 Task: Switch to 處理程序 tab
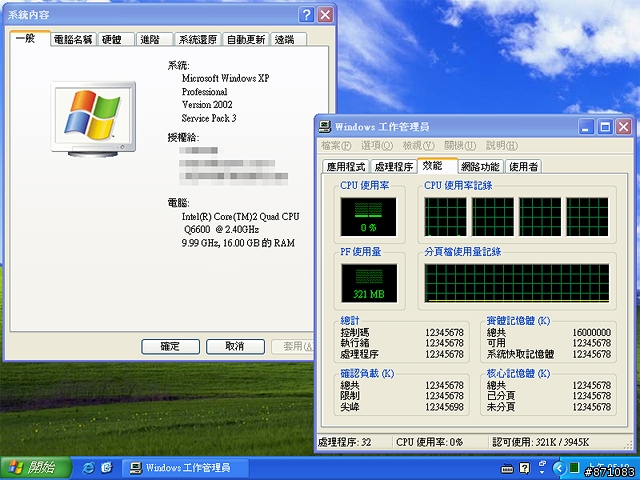[x=393, y=167]
